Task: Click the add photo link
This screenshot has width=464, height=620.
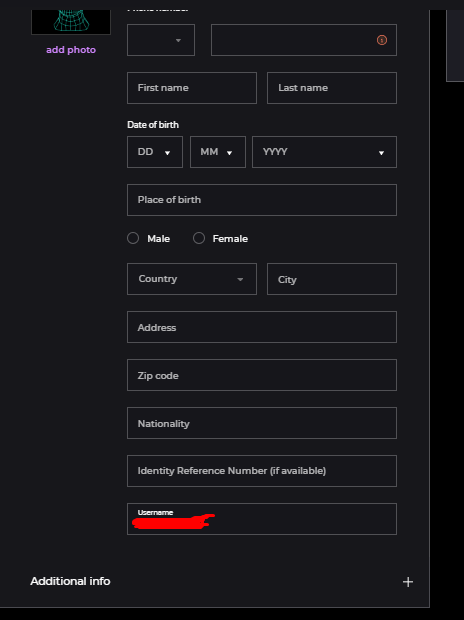Action: coord(71,50)
